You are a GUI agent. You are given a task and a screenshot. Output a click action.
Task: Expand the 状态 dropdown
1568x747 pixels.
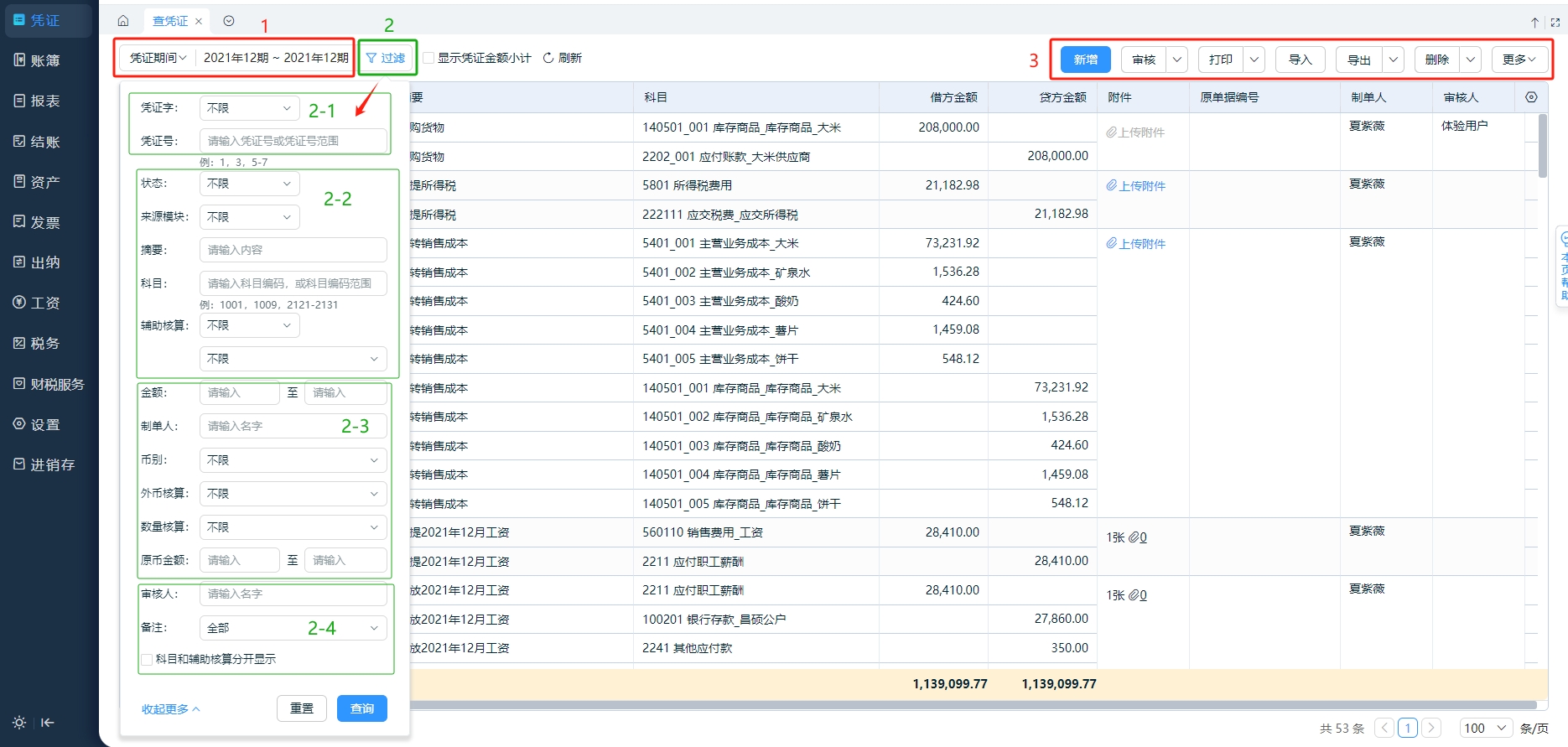click(x=249, y=184)
